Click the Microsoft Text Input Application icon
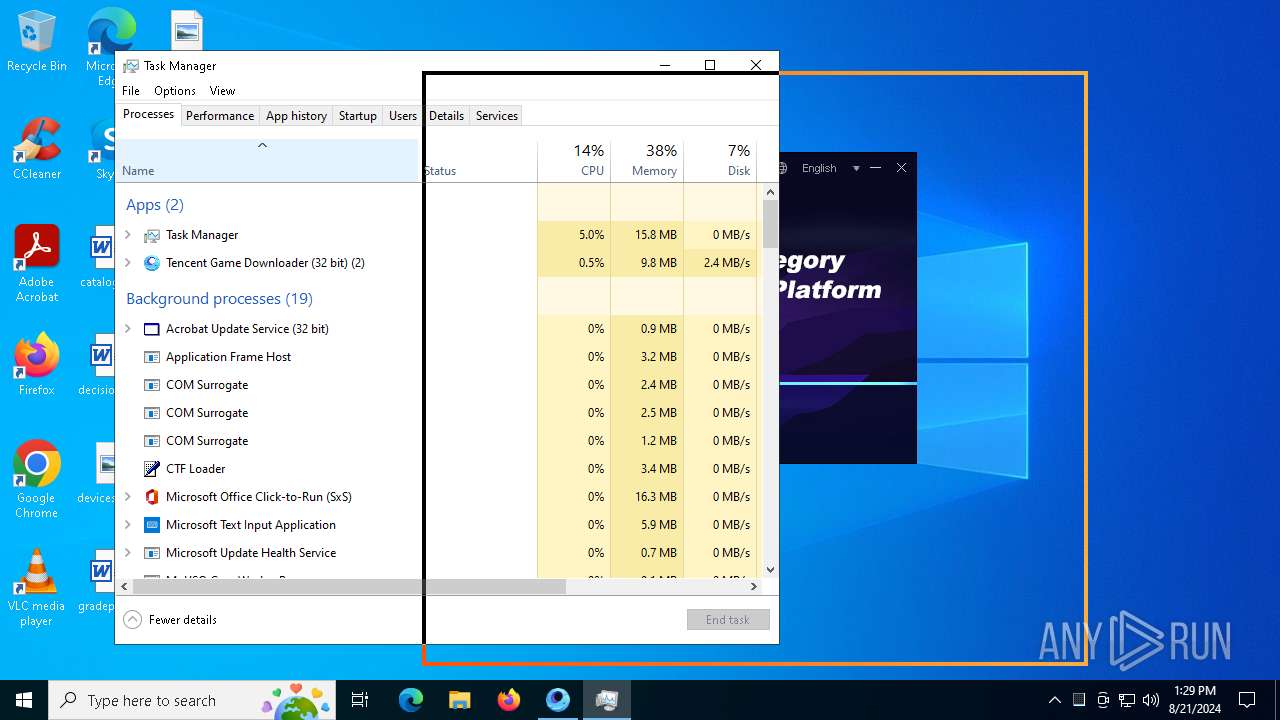1280x720 pixels. coord(152,525)
